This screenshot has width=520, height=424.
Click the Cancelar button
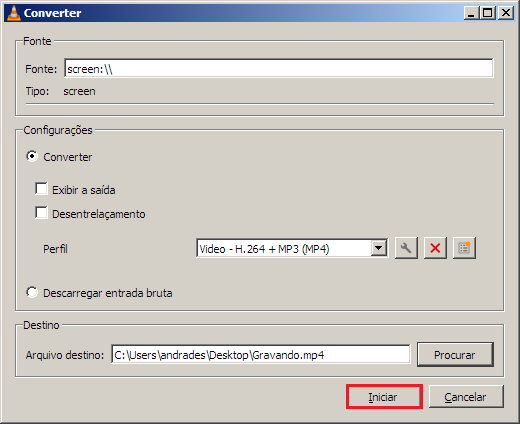coord(466,397)
